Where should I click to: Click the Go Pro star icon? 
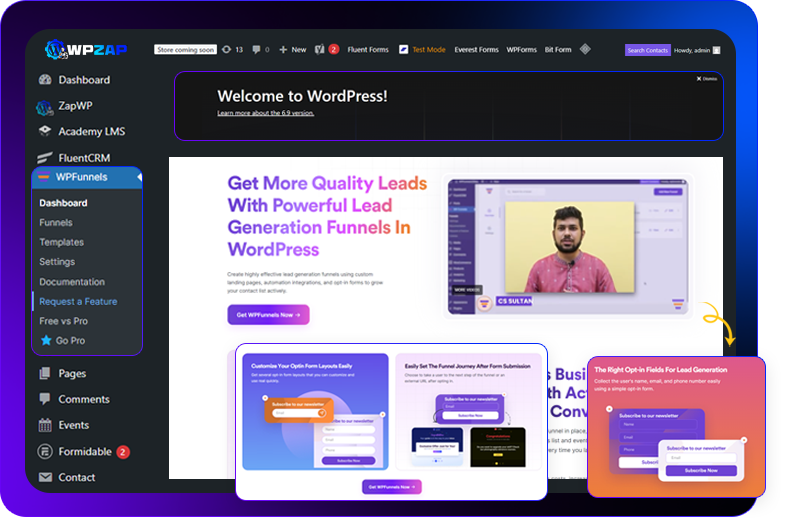click(46, 341)
